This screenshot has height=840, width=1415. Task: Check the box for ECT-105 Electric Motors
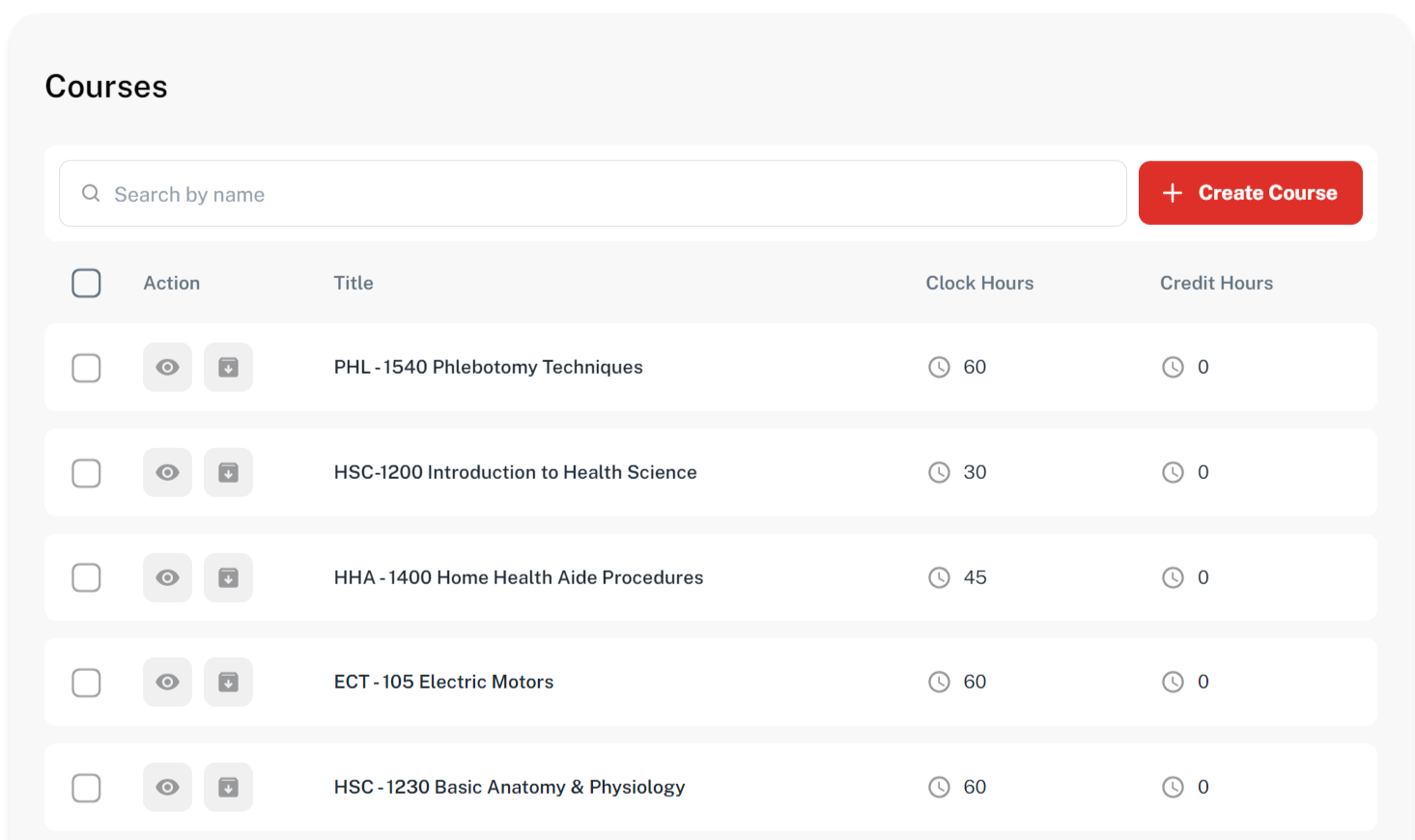point(86,683)
